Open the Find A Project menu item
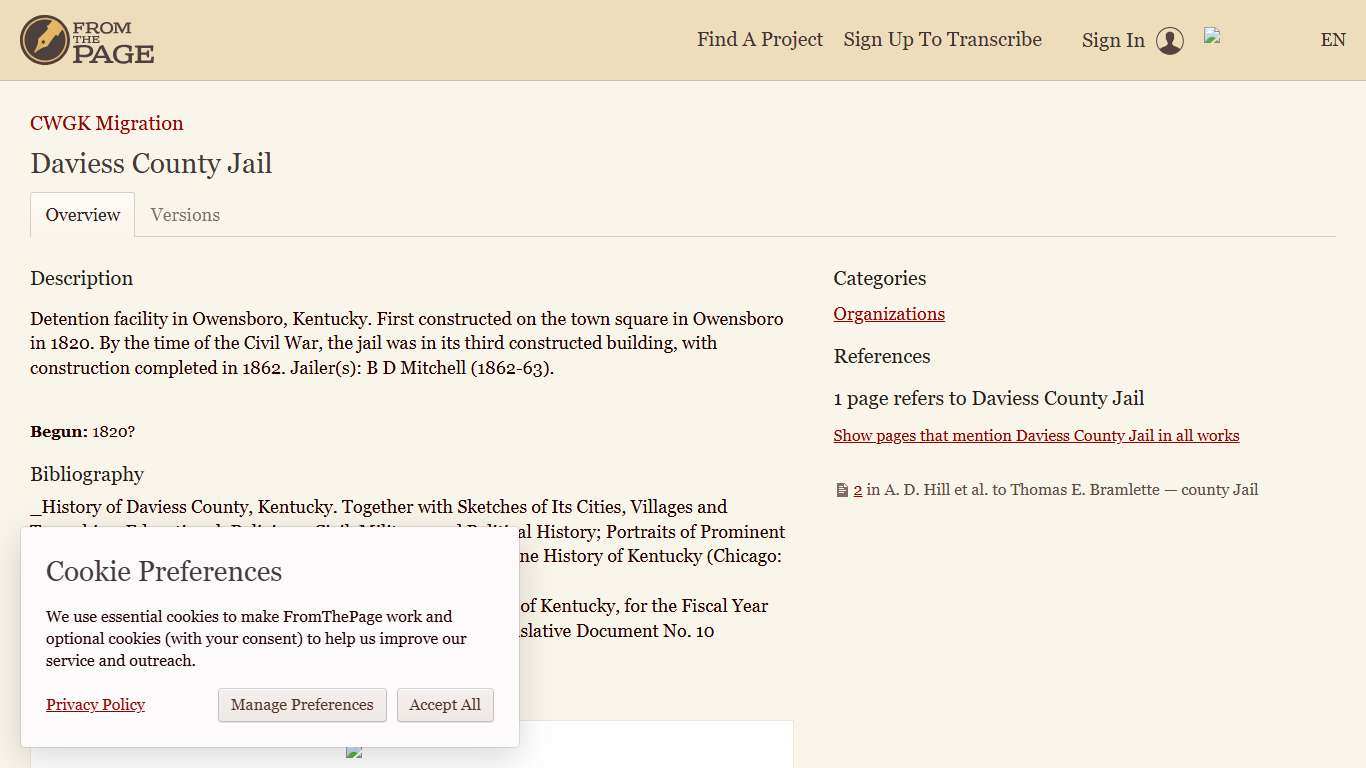The height and width of the screenshot is (768, 1366). click(760, 40)
